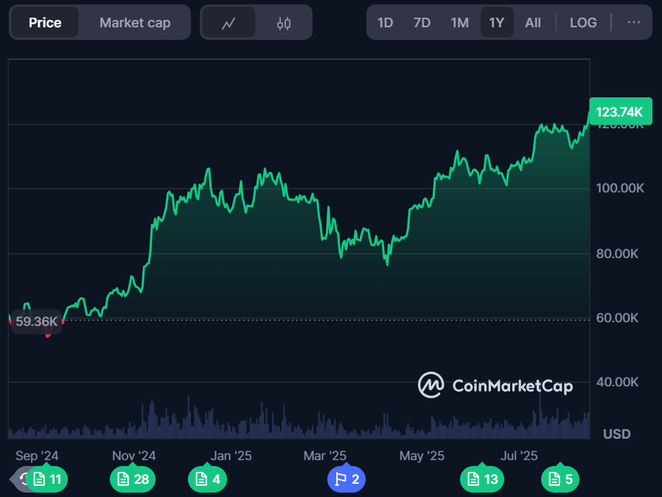The width and height of the screenshot is (662, 497).
Task: Open the 13 news articles marker
Action: [482, 480]
